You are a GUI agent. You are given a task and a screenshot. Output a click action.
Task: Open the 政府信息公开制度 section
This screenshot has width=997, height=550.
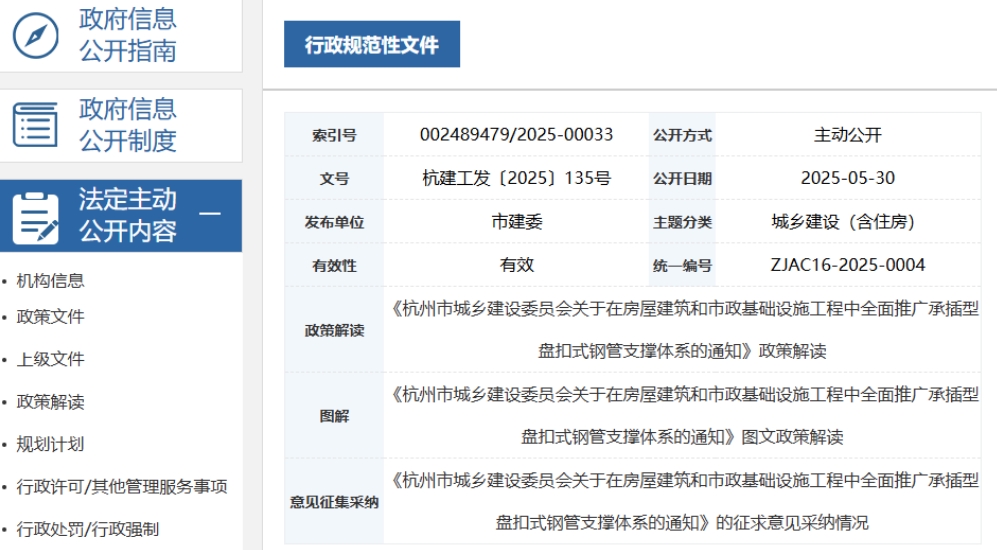point(127,125)
